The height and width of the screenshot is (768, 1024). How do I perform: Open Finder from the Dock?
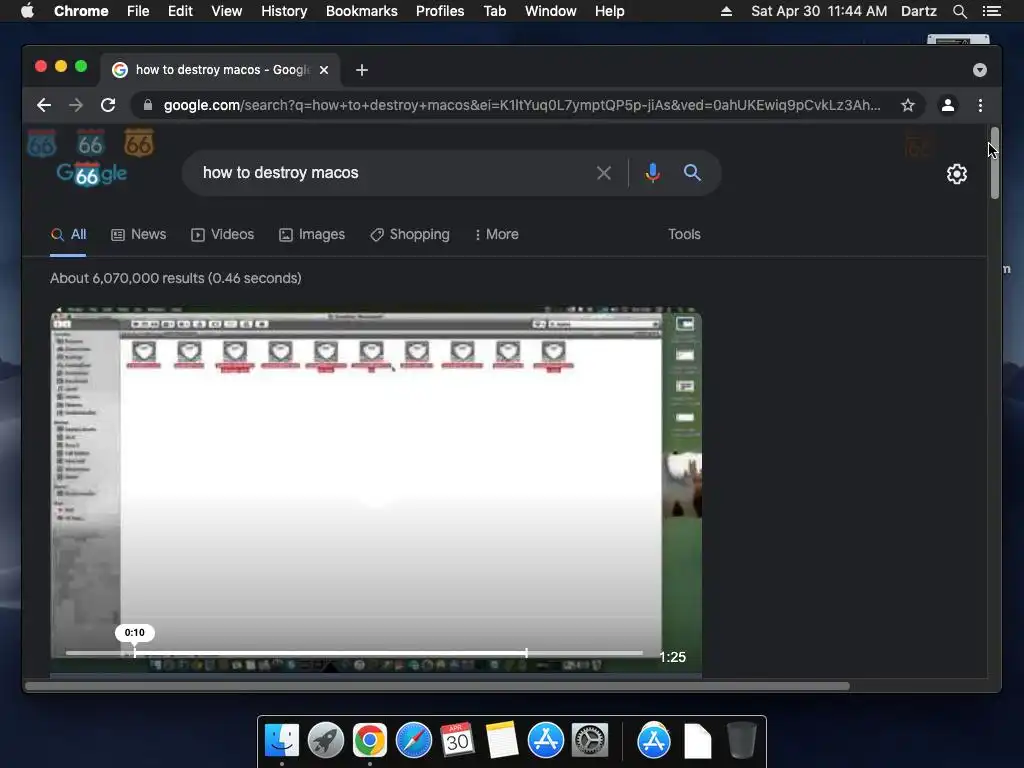click(282, 741)
